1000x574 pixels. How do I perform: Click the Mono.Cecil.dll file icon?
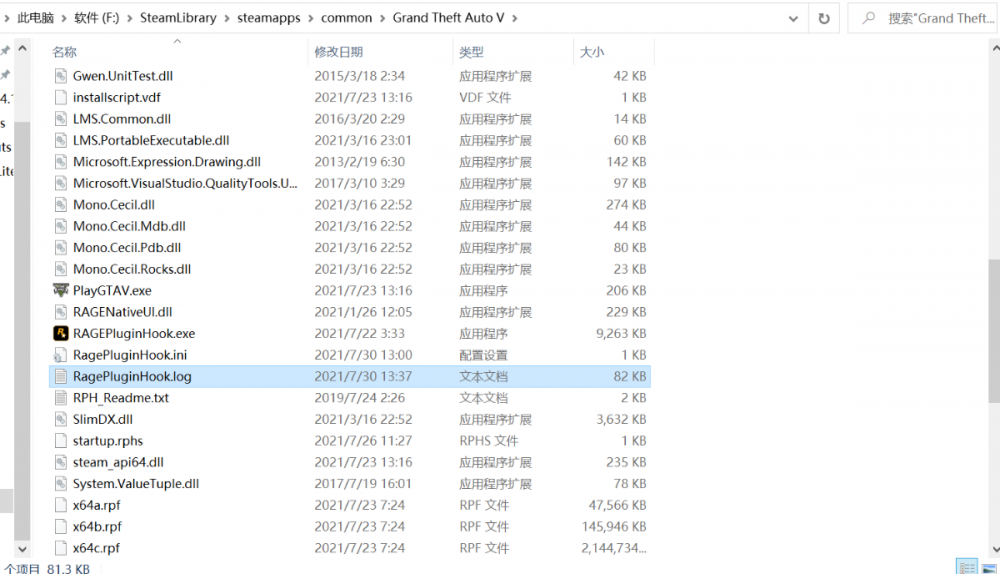[x=61, y=205]
